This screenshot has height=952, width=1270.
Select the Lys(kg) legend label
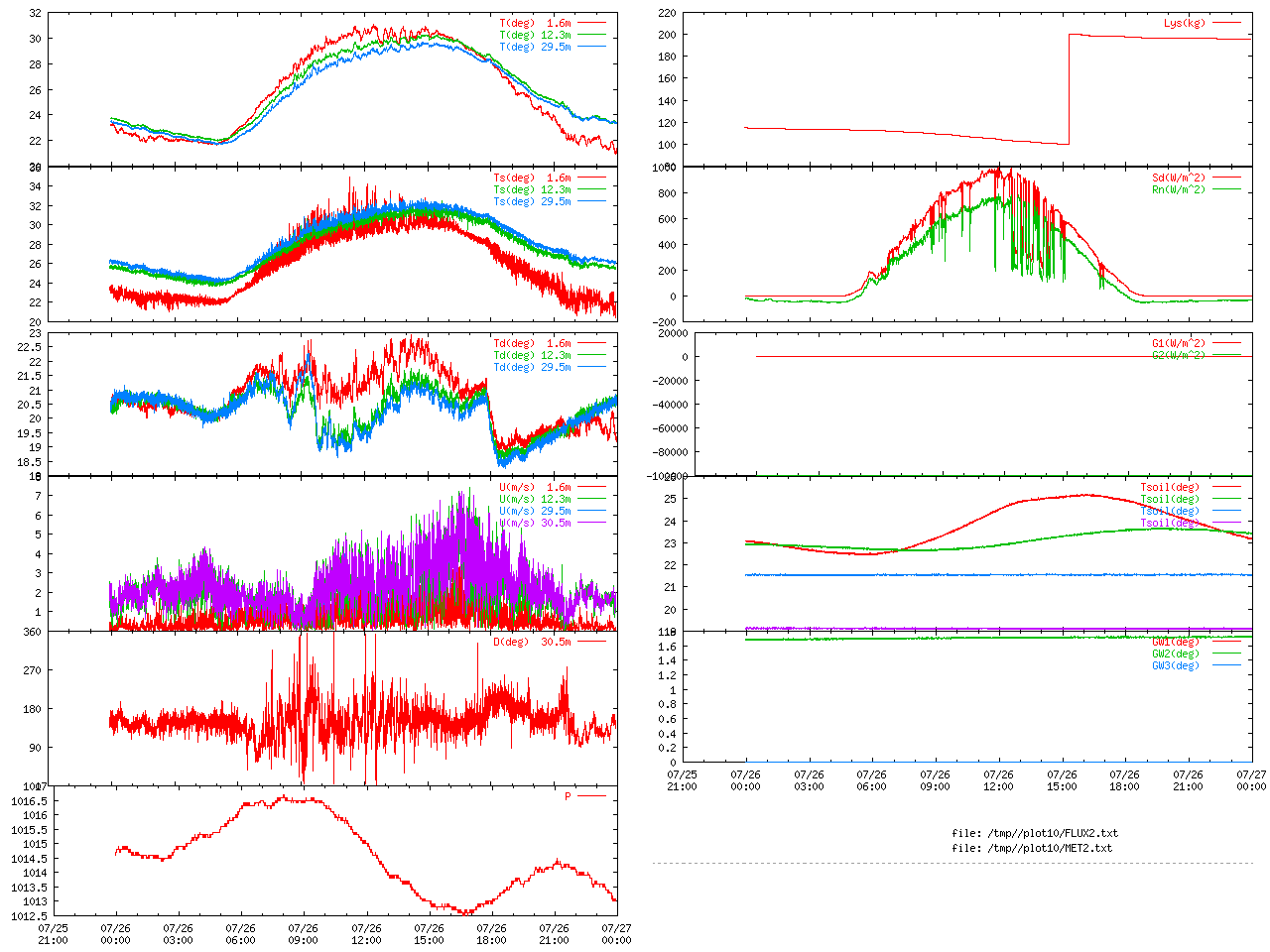(x=1185, y=23)
